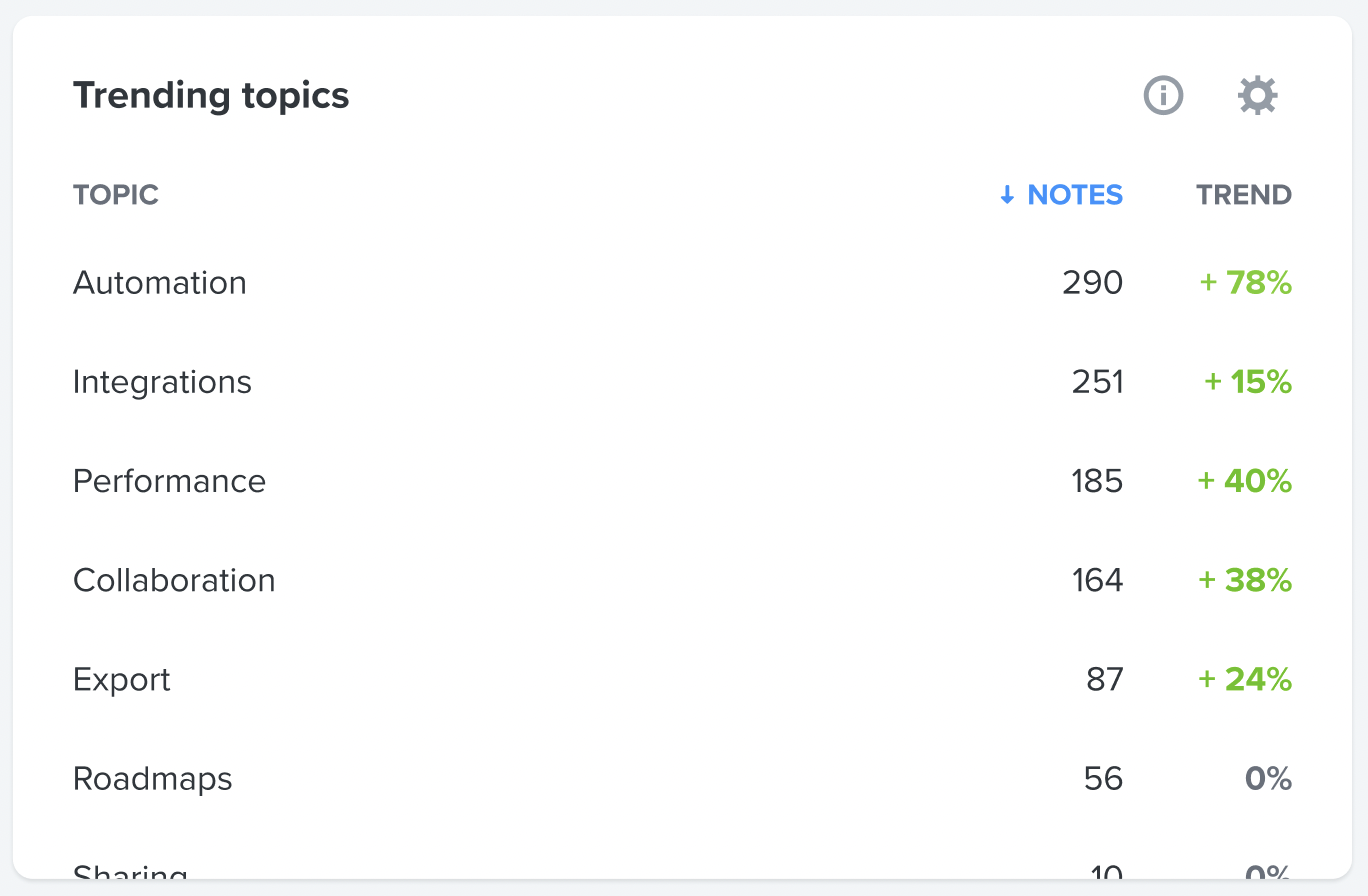Image resolution: width=1368 pixels, height=896 pixels.
Task: Open the Collaboration topic
Action: (x=174, y=580)
